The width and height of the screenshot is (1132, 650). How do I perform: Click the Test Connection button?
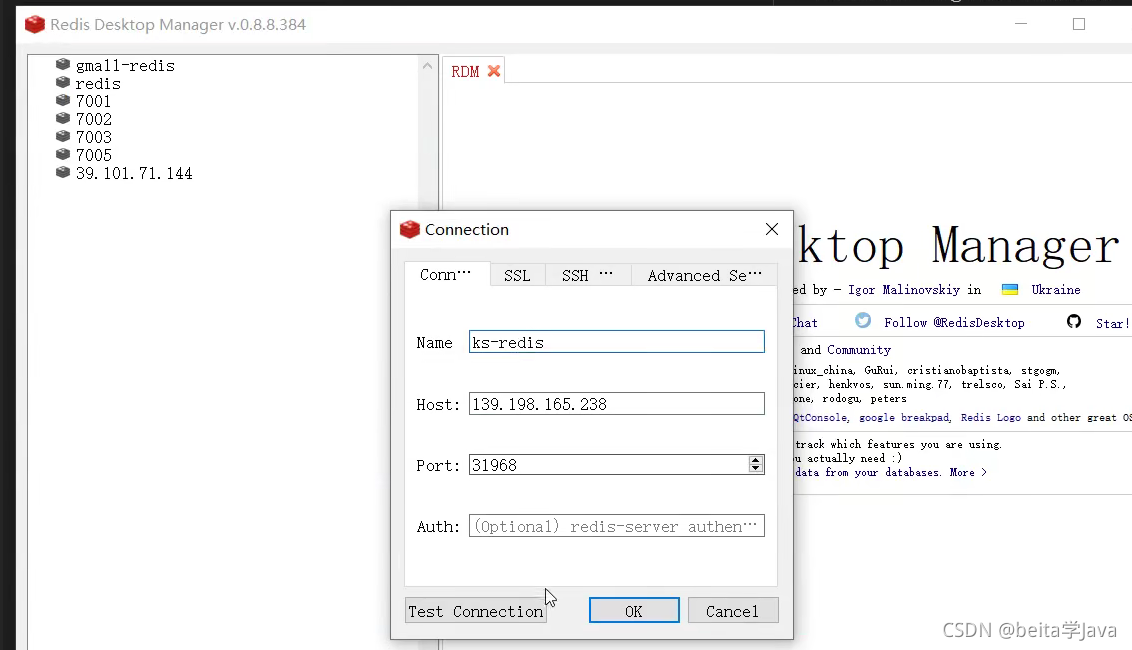pos(476,611)
